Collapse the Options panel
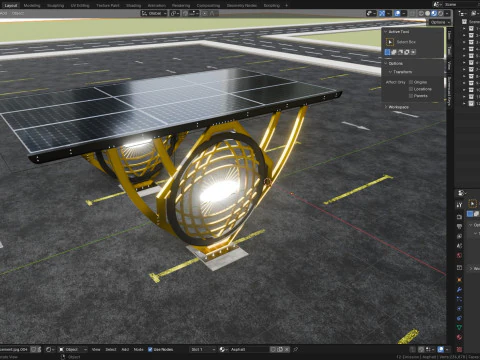Screen dimensions: 480x360 [386, 63]
